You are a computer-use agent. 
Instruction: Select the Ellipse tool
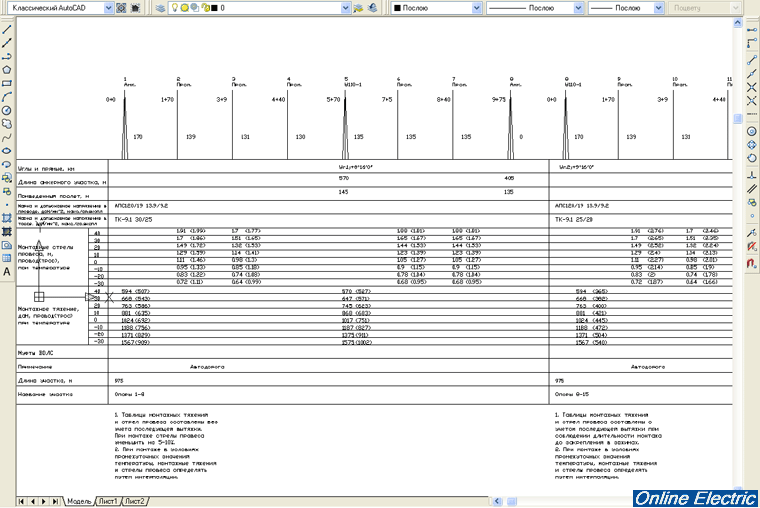[x=7, y=151]
